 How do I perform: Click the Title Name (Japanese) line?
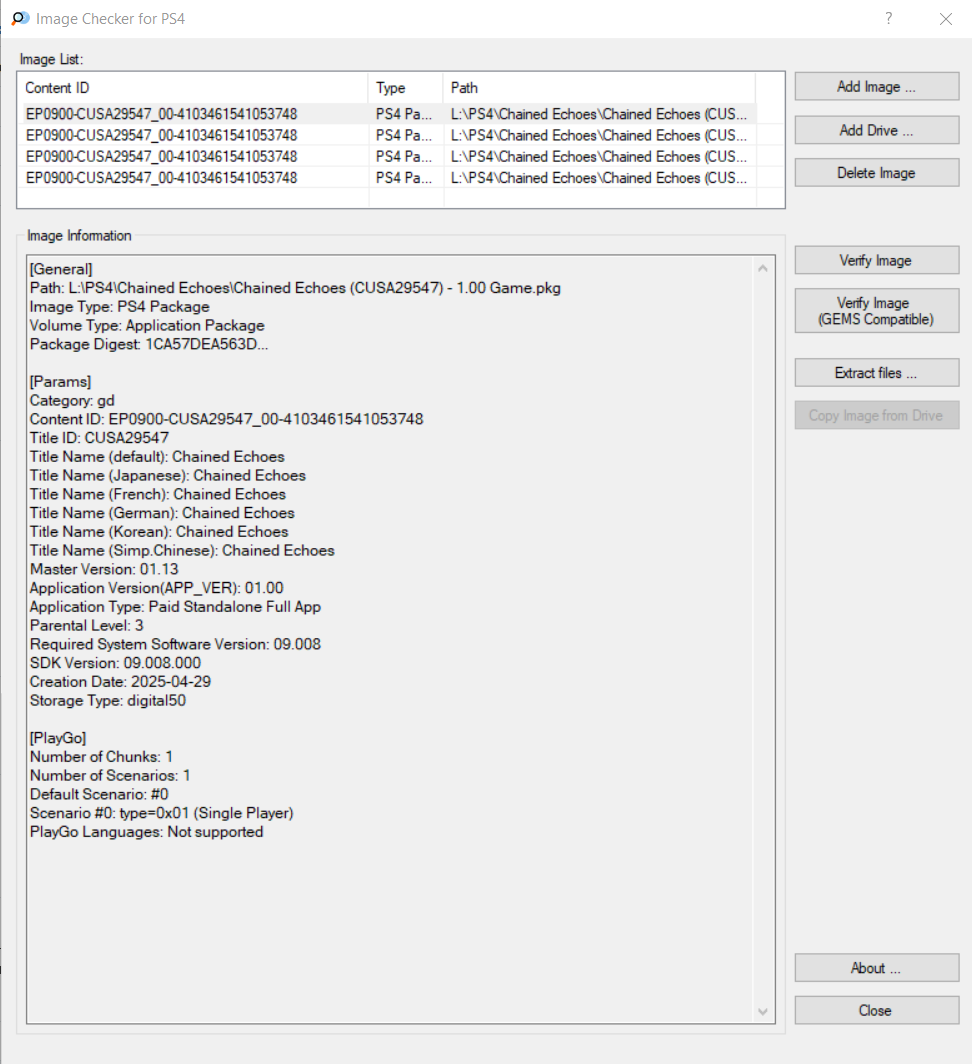pyautogui.click(x=168, y=476)
